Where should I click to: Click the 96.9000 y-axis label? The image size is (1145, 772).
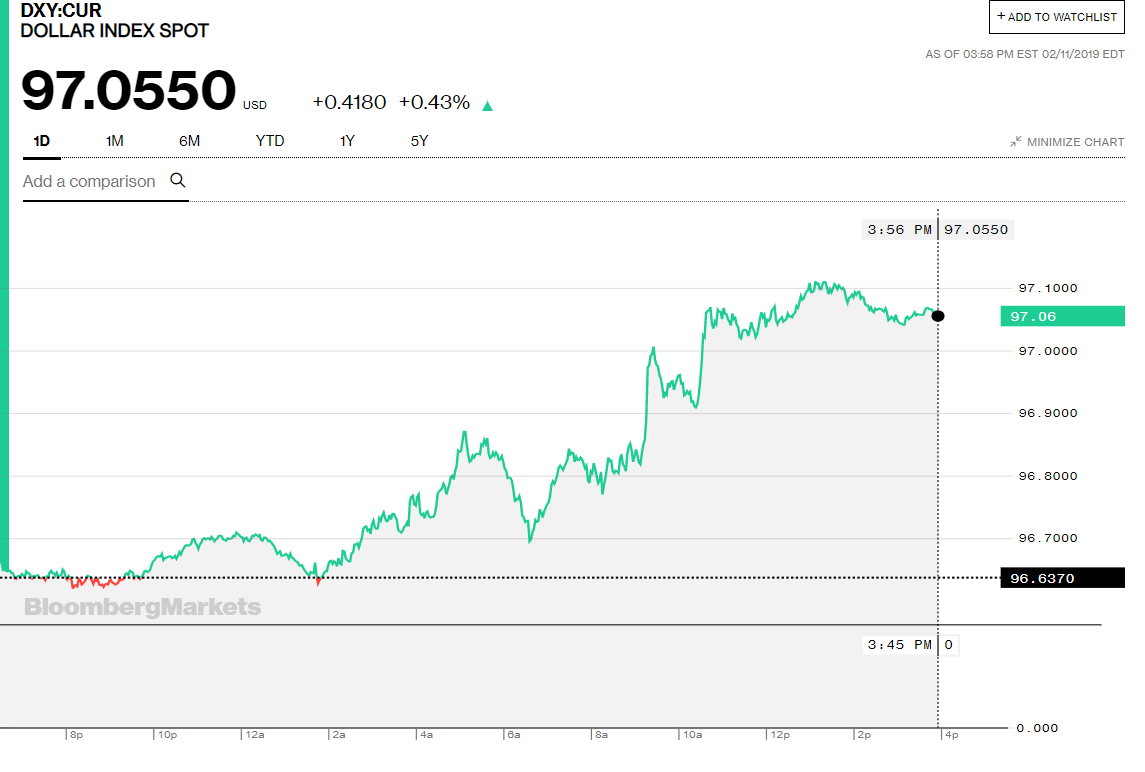[1048, 413]
